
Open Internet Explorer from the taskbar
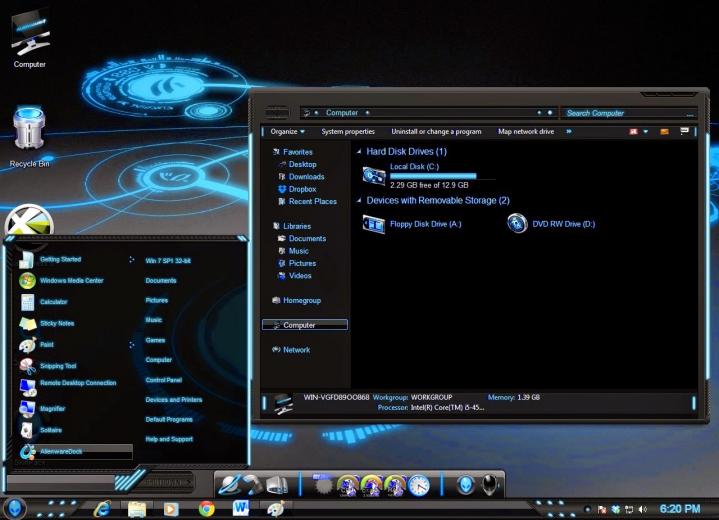[102, 509]
